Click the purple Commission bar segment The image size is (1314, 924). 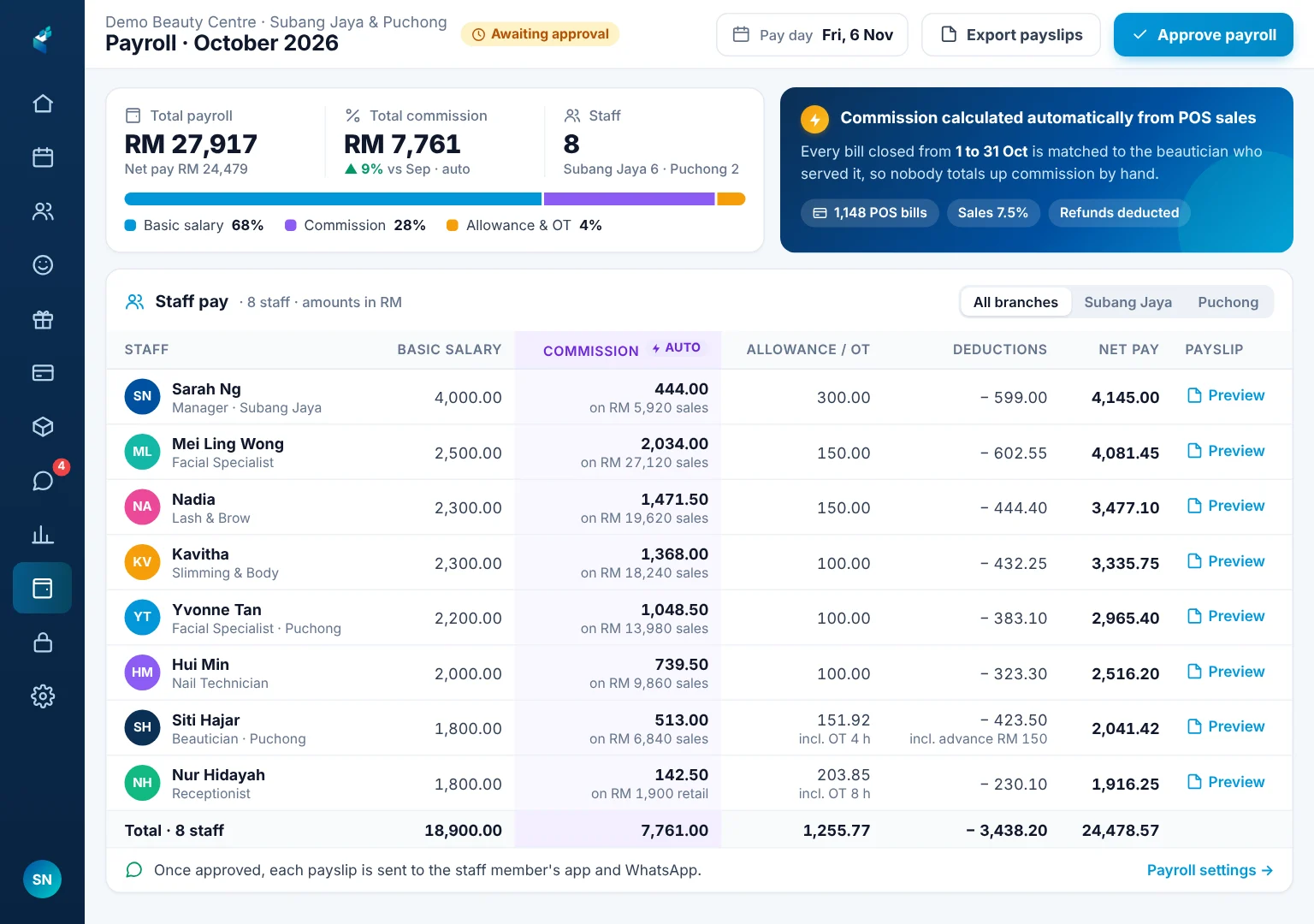[x=629, y=199]
